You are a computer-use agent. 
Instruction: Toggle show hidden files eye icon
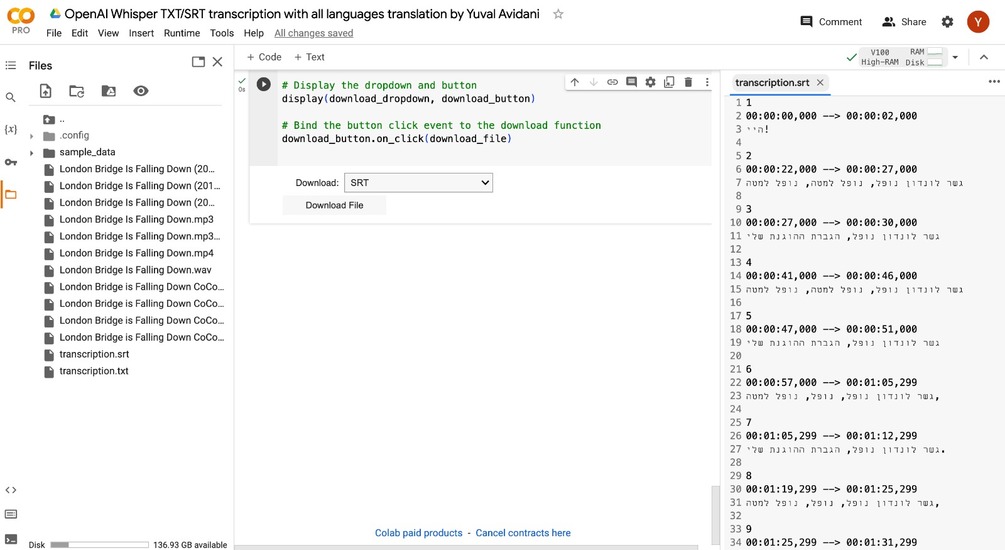141,91
